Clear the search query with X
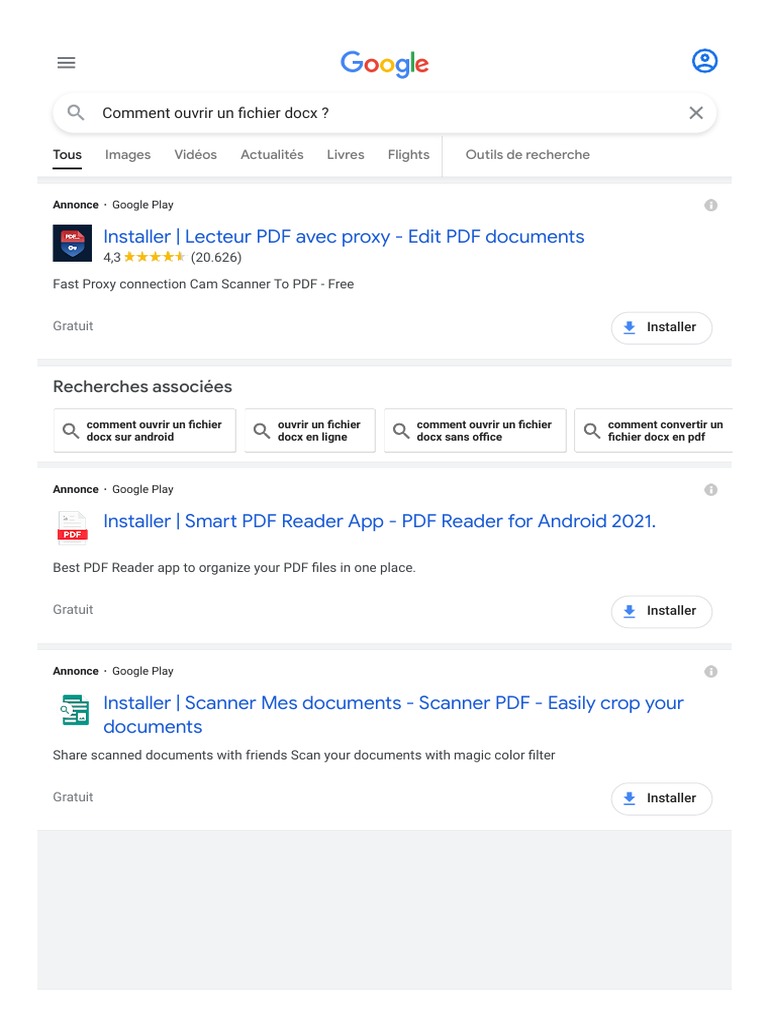 (x=696, y=113)
